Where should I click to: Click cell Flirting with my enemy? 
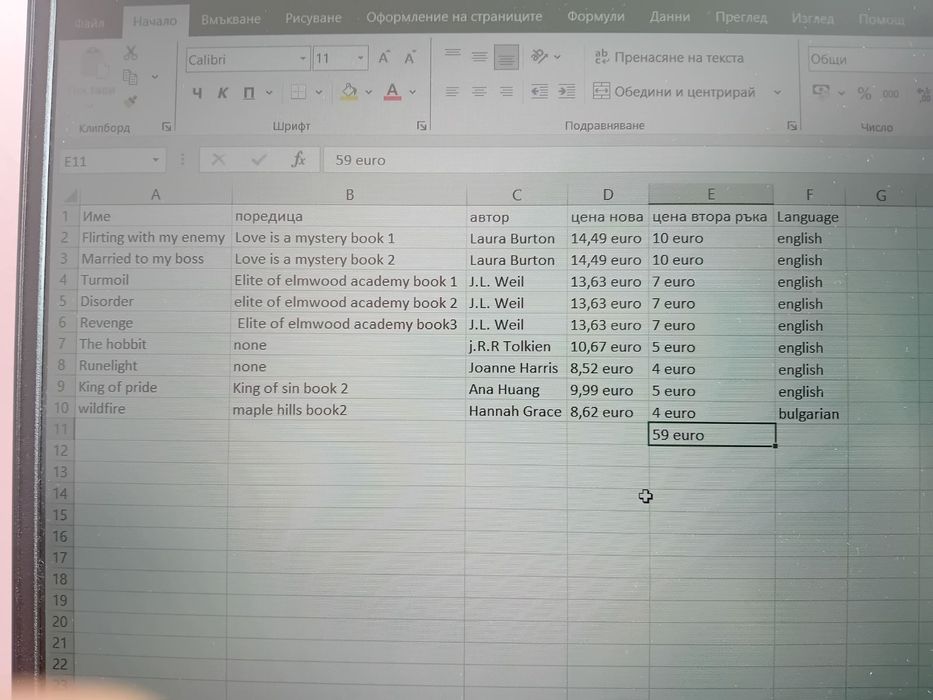[x=153, y=238]
